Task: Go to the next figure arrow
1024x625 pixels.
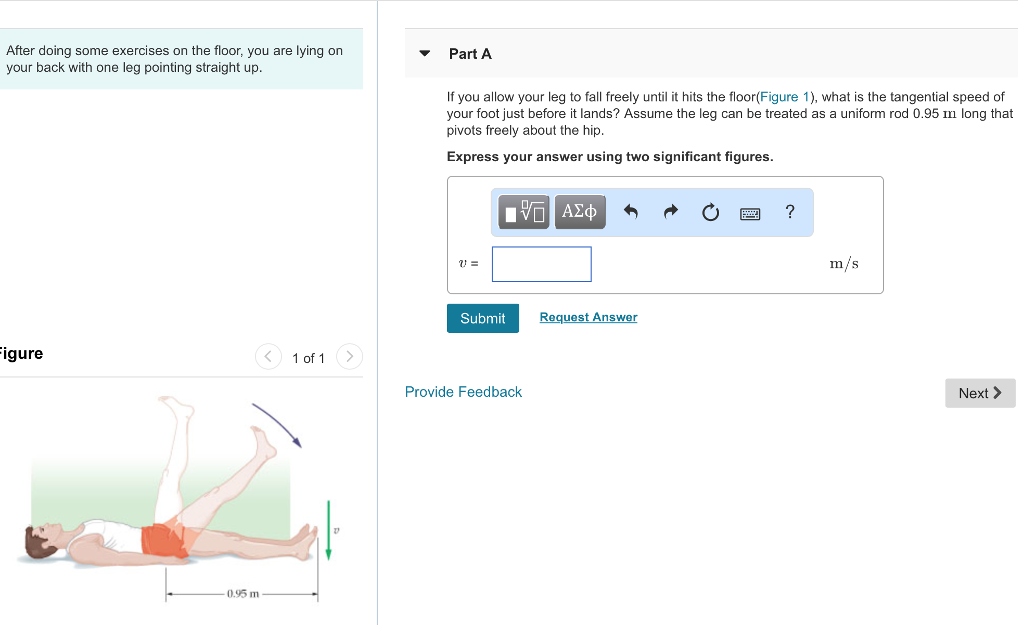Action: 349,357
